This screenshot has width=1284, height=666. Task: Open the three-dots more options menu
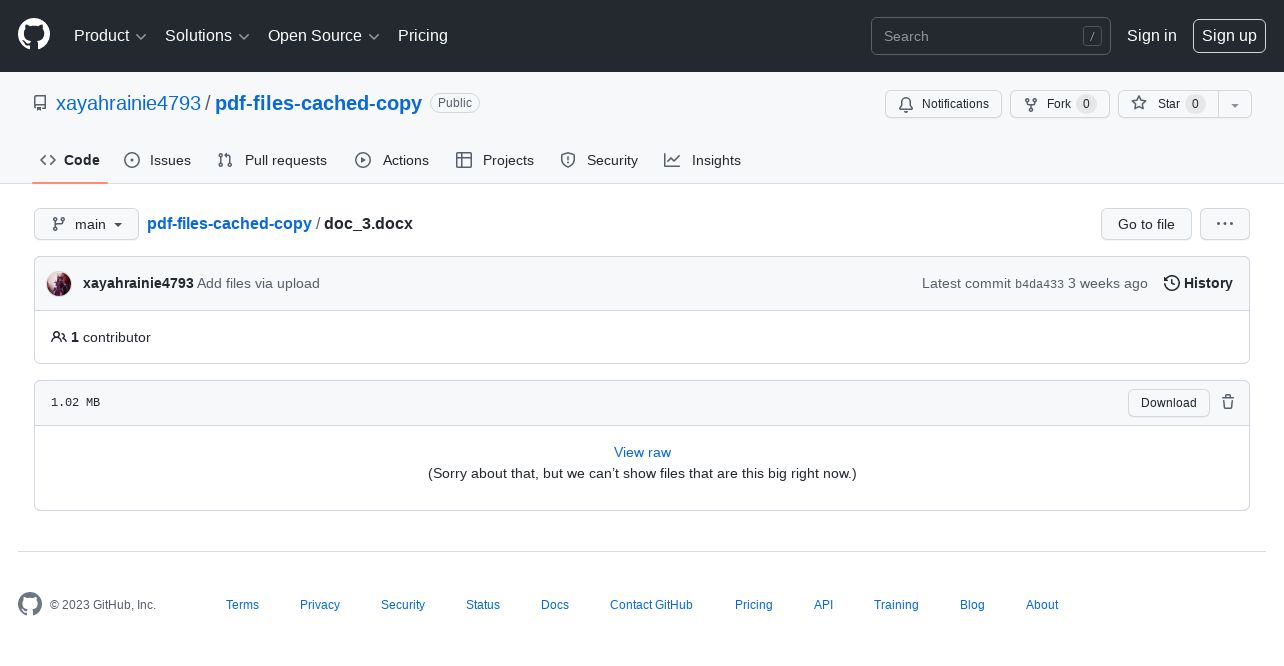click(x=1225, y=224)
